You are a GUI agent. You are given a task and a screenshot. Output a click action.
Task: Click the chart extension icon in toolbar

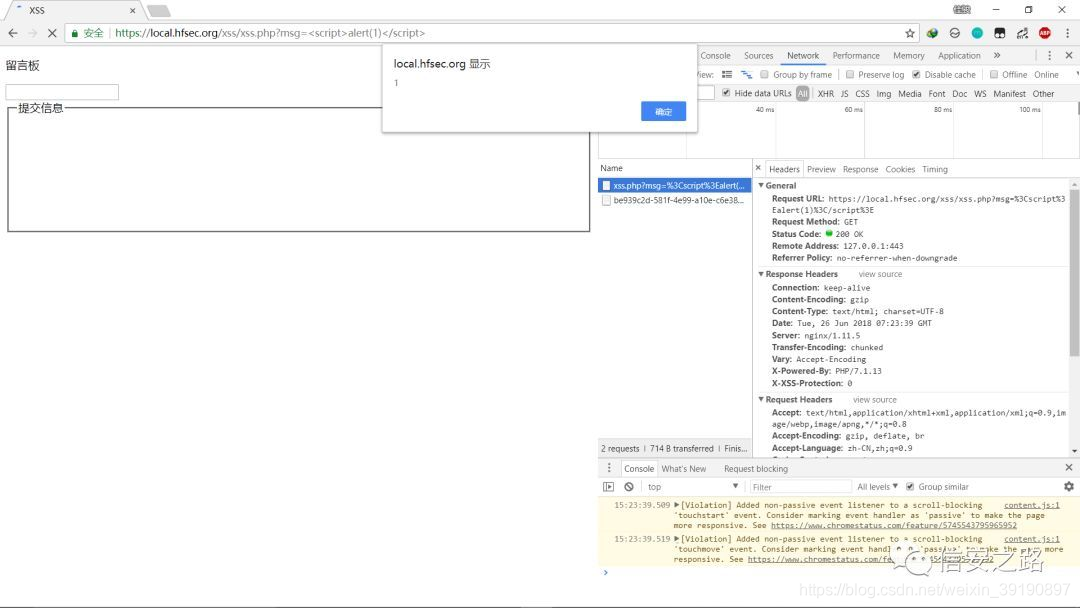pos(1022,33)
